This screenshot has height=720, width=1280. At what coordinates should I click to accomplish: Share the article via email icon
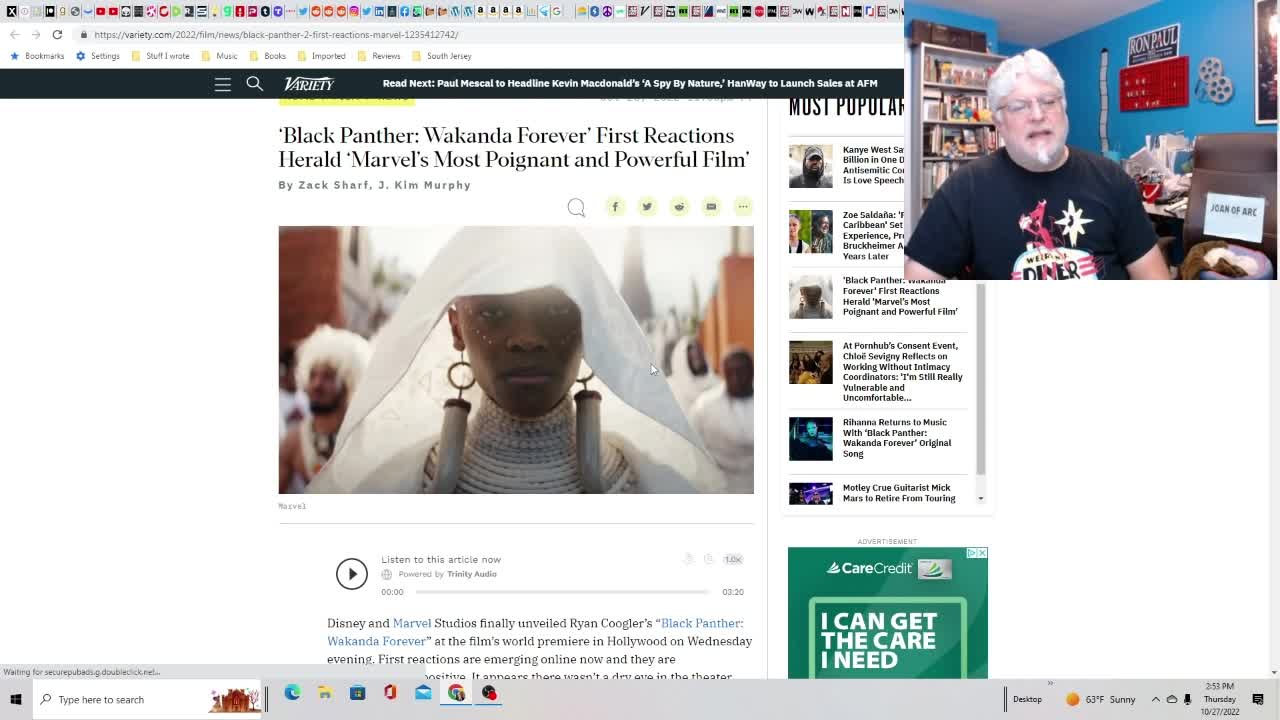[711, 207]
